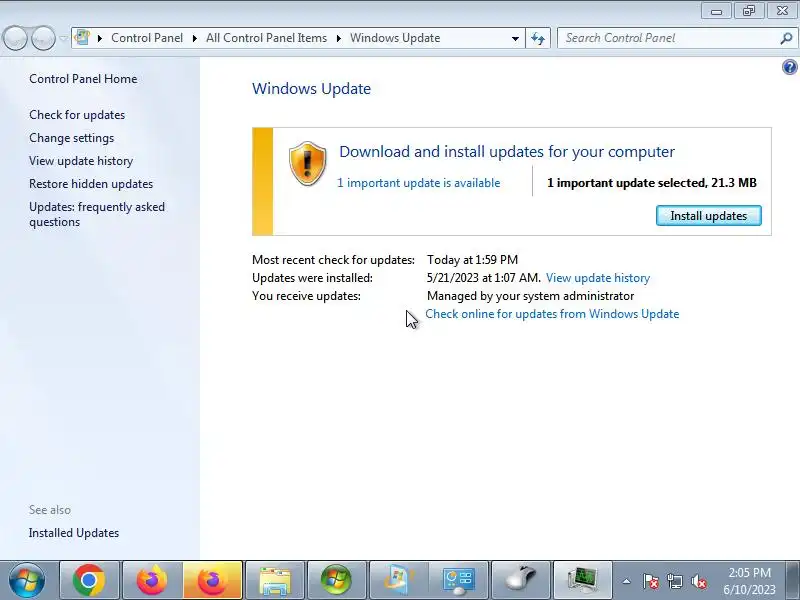Expand arrow after Control Panel breadcrumb

coord(195,38)
